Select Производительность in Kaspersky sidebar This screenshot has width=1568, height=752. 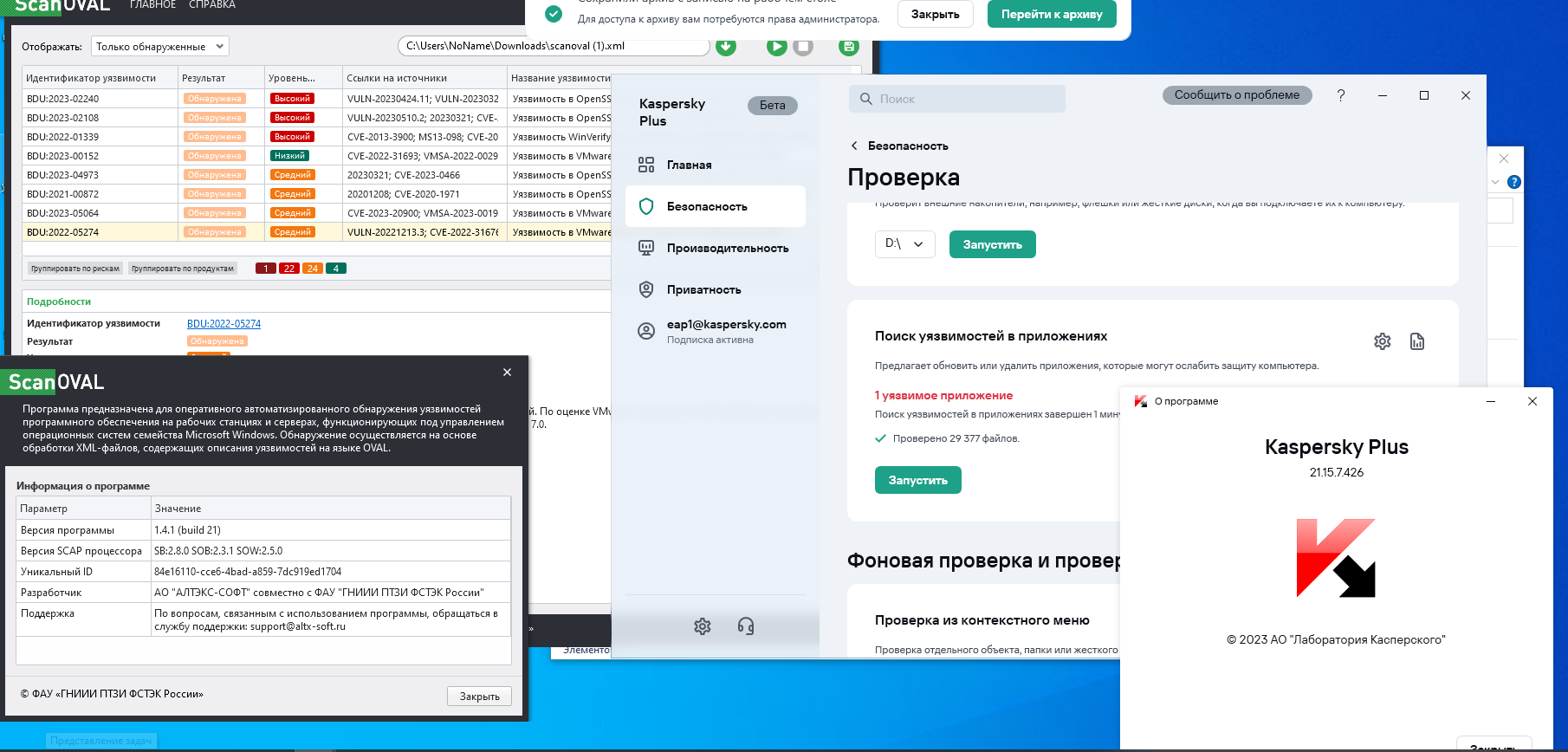(x=716, y=248)
